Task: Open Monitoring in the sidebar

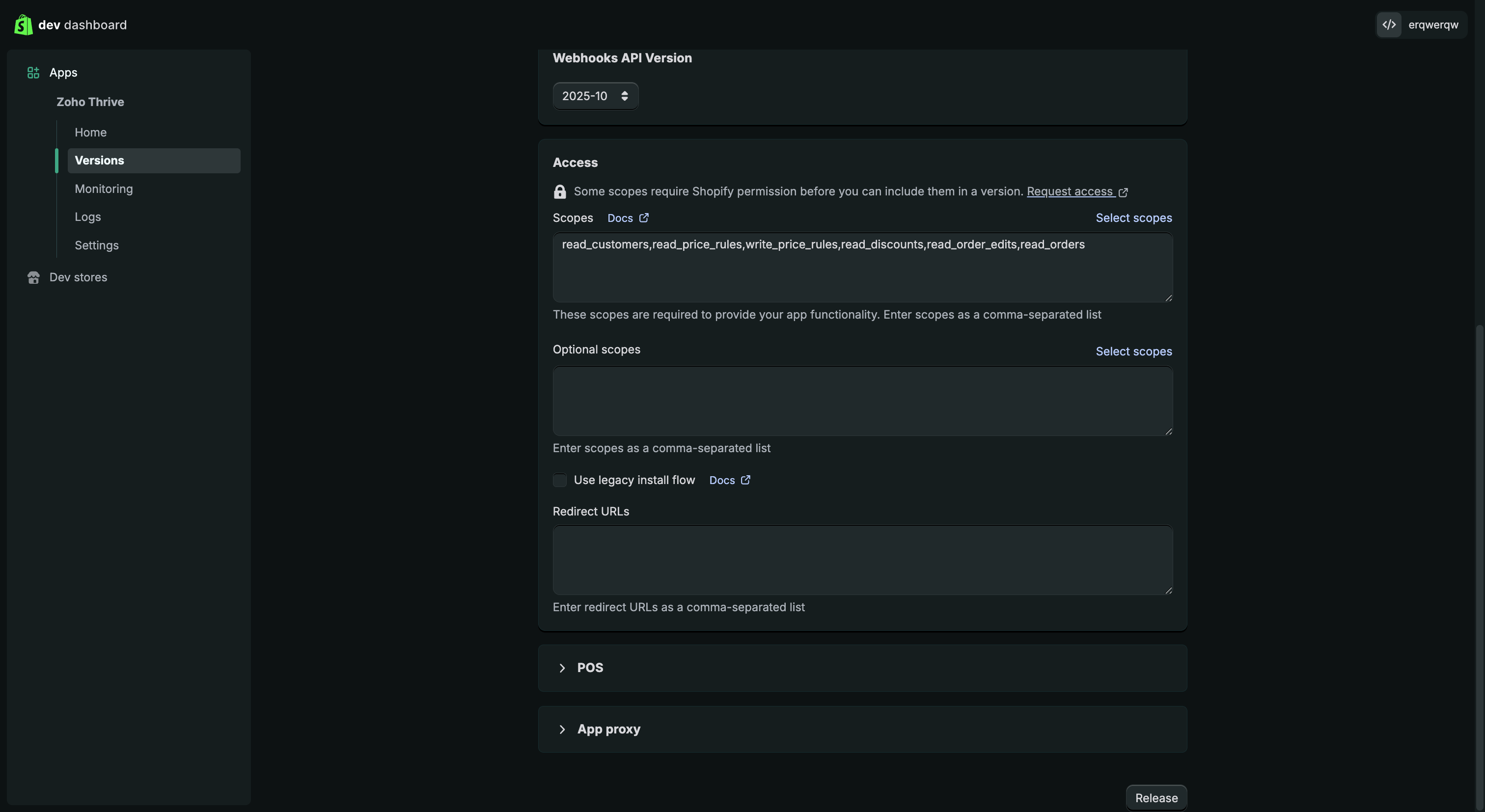Action: tap(104, 189)
